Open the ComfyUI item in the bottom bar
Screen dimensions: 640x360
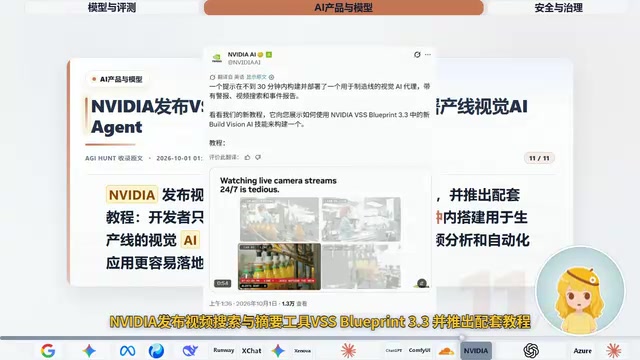[420, 350]
